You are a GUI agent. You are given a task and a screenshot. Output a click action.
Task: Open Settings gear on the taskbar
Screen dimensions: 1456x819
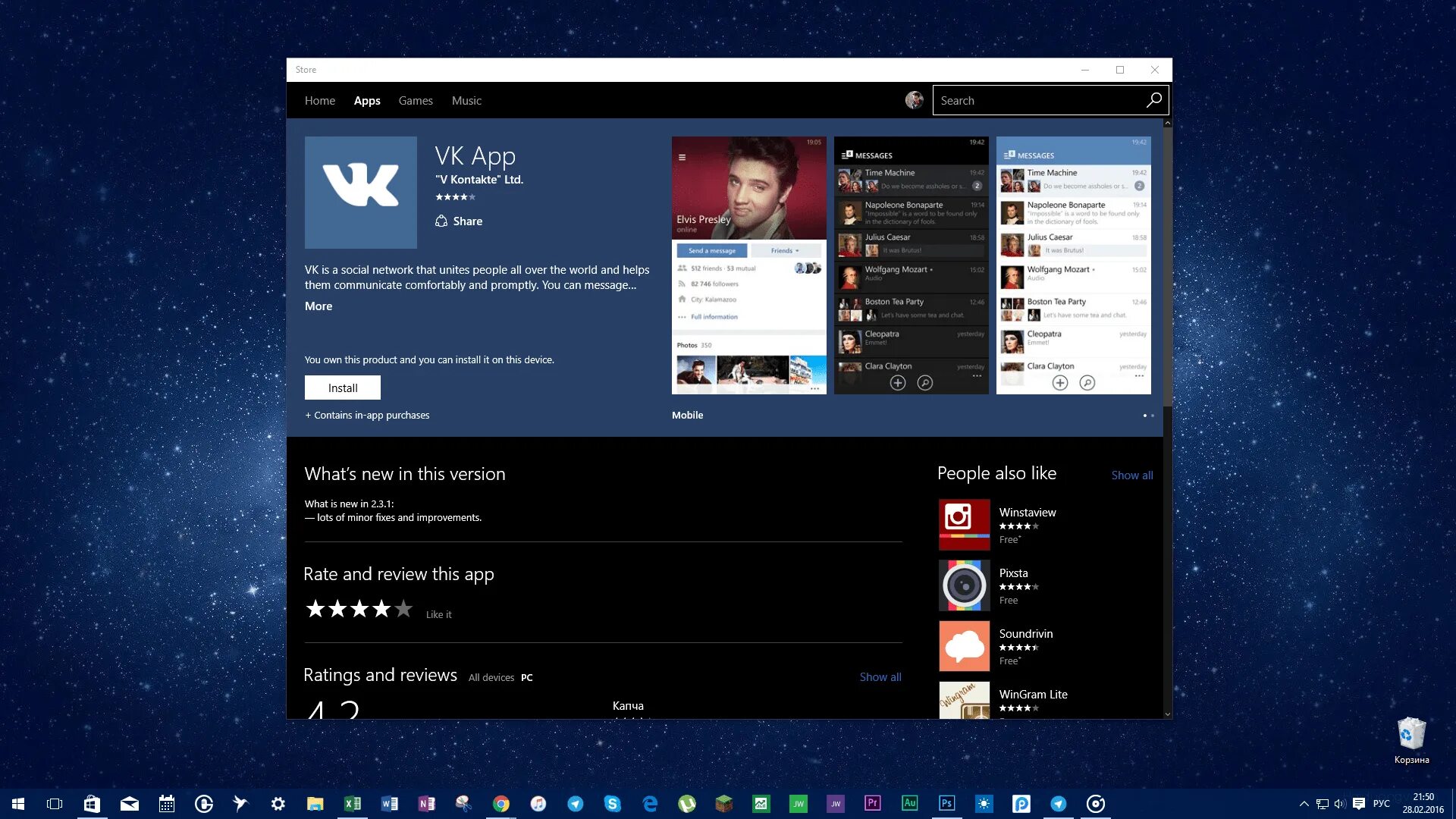[278, 804]
